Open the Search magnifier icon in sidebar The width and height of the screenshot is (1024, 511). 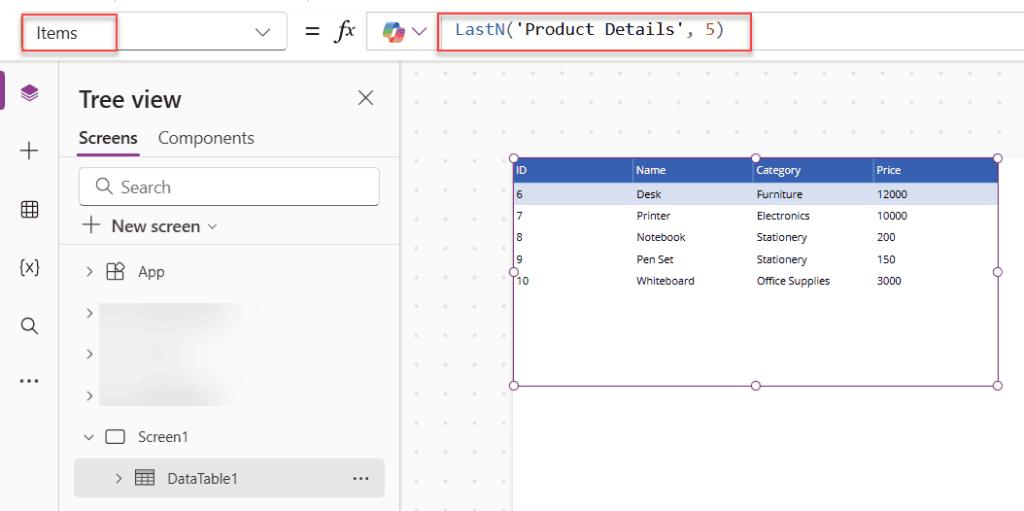[29, 325]
